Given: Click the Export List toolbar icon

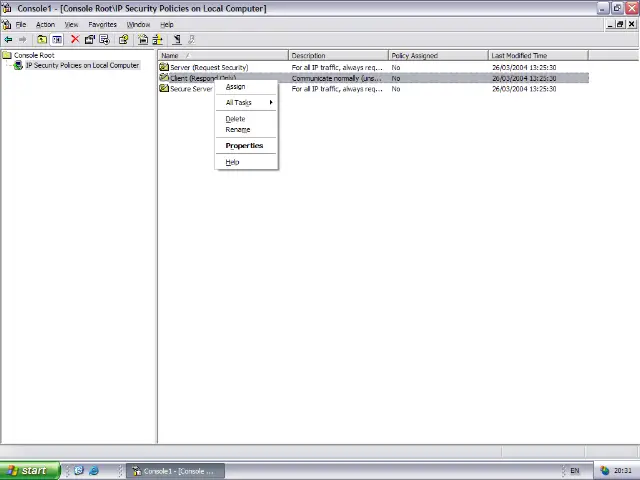Looking at the screenshot, I should point(104,40).
